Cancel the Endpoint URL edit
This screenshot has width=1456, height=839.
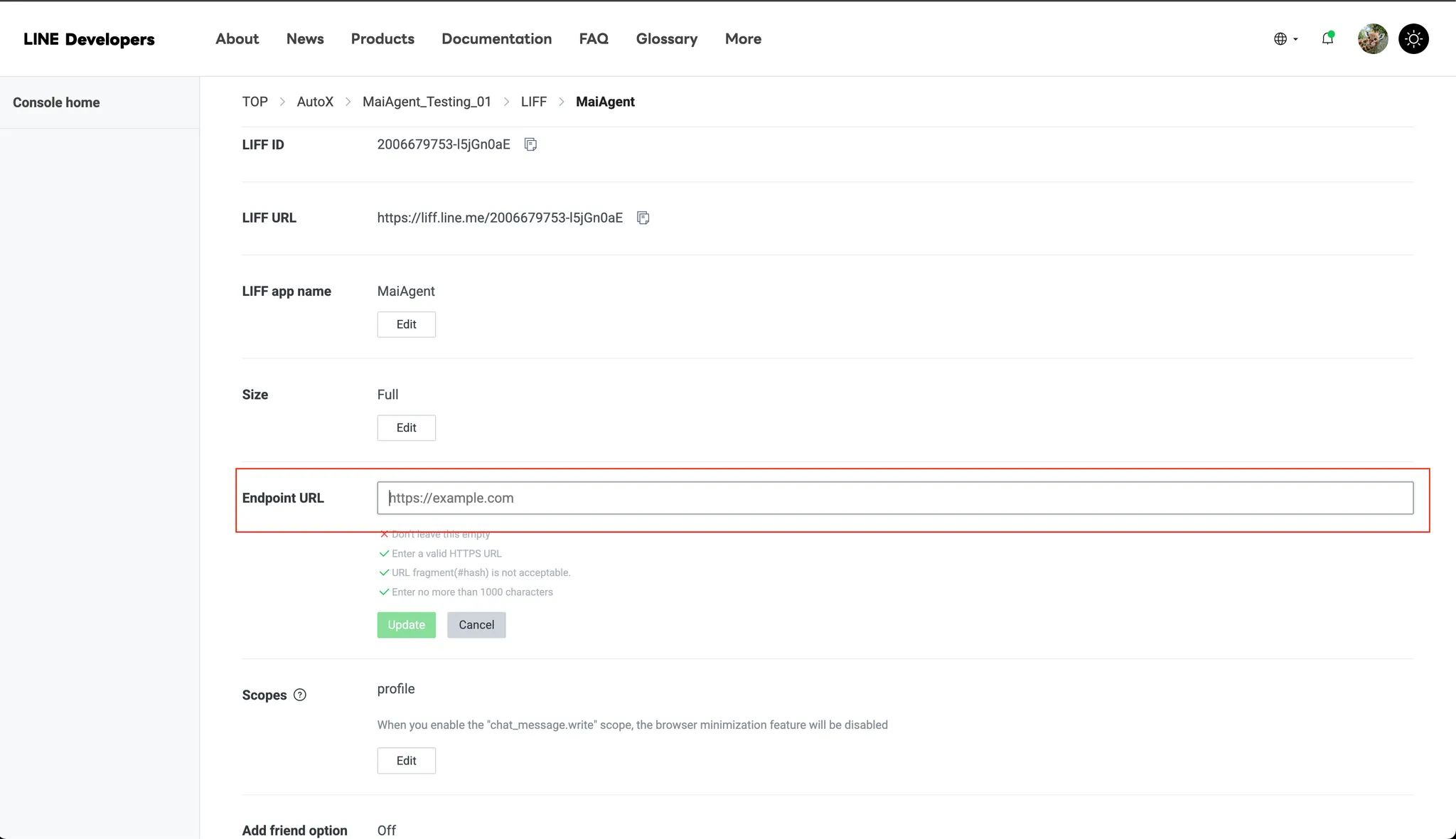476,624
